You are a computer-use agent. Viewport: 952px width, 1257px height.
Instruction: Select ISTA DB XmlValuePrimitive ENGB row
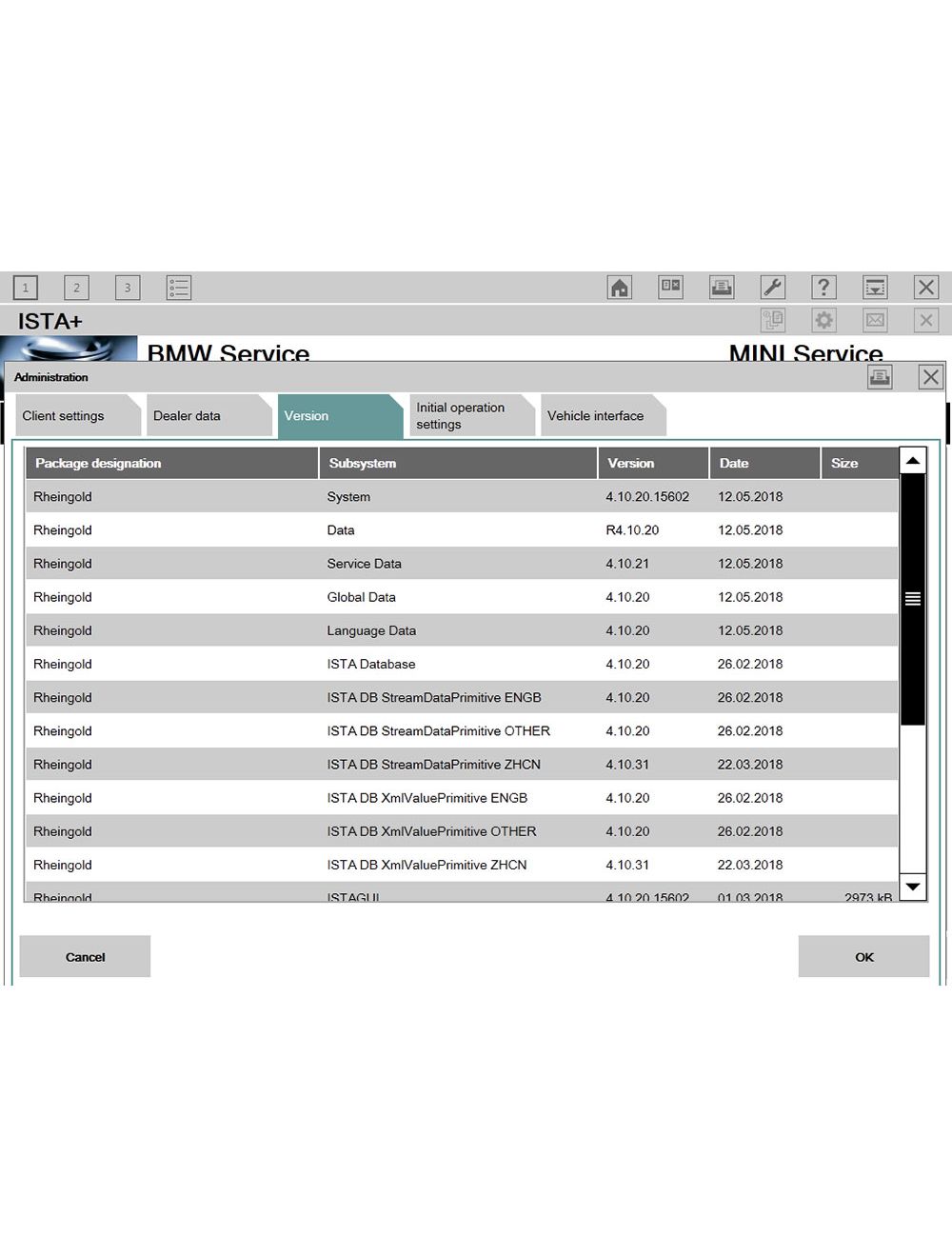pyautogui.click(x=462, y=798)
